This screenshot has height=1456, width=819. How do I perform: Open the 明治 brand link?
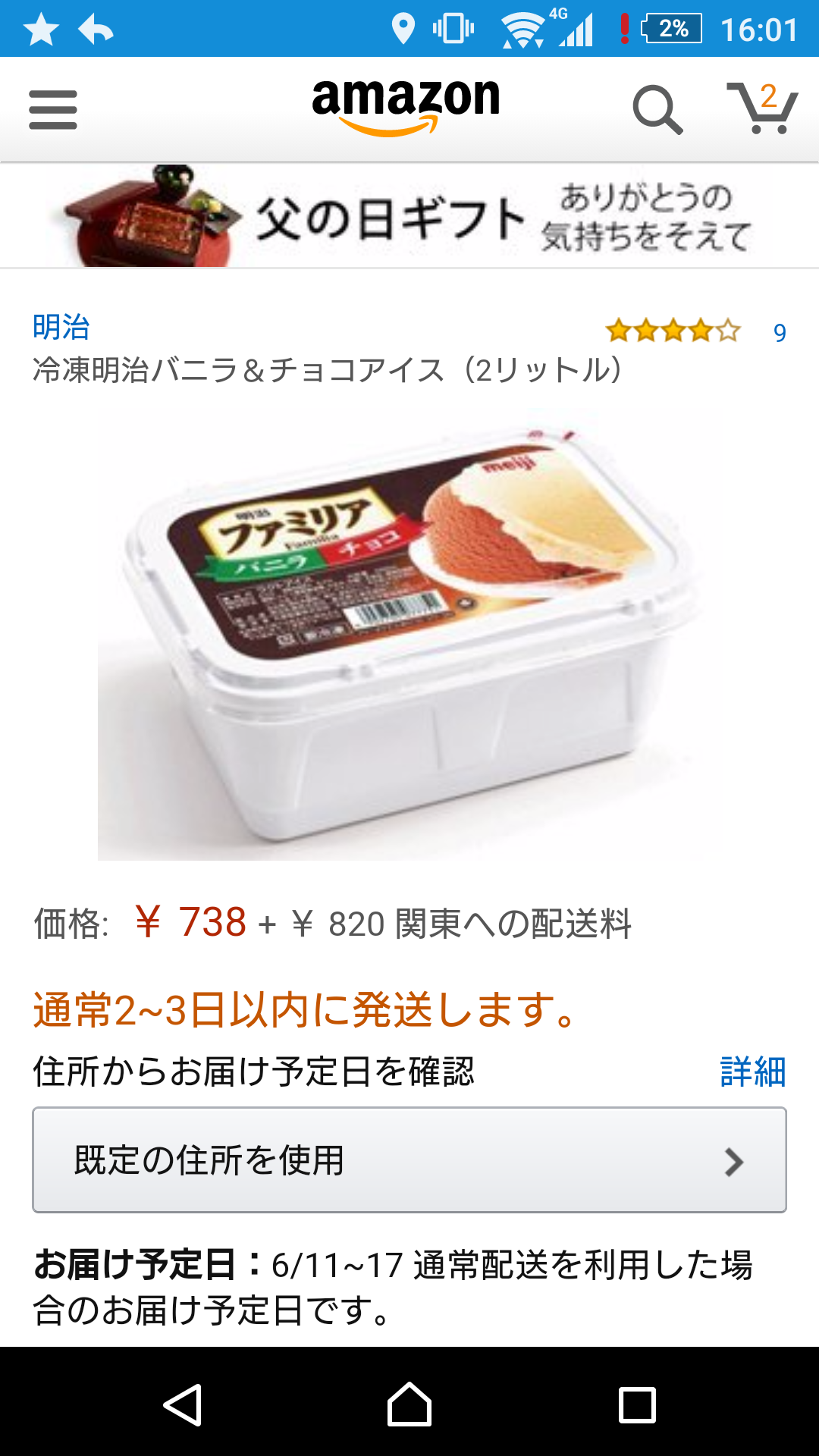point(61,327)
